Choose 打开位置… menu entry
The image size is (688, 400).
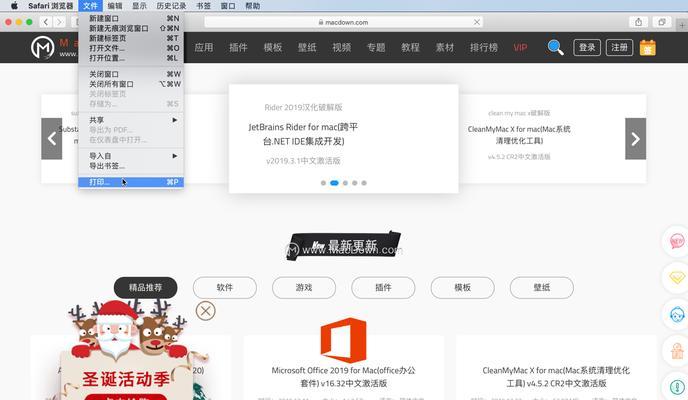131,58
